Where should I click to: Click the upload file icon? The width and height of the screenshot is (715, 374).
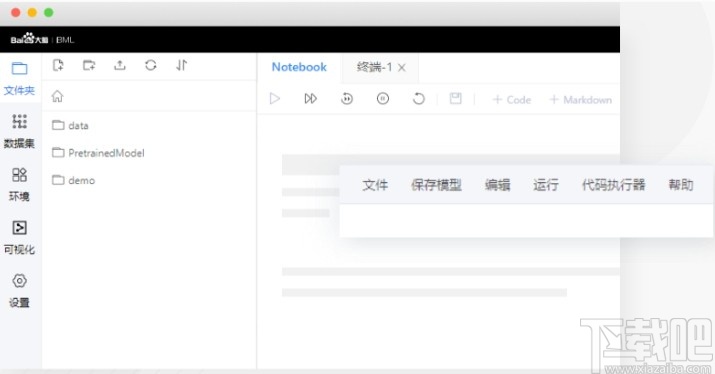(120, 65)
